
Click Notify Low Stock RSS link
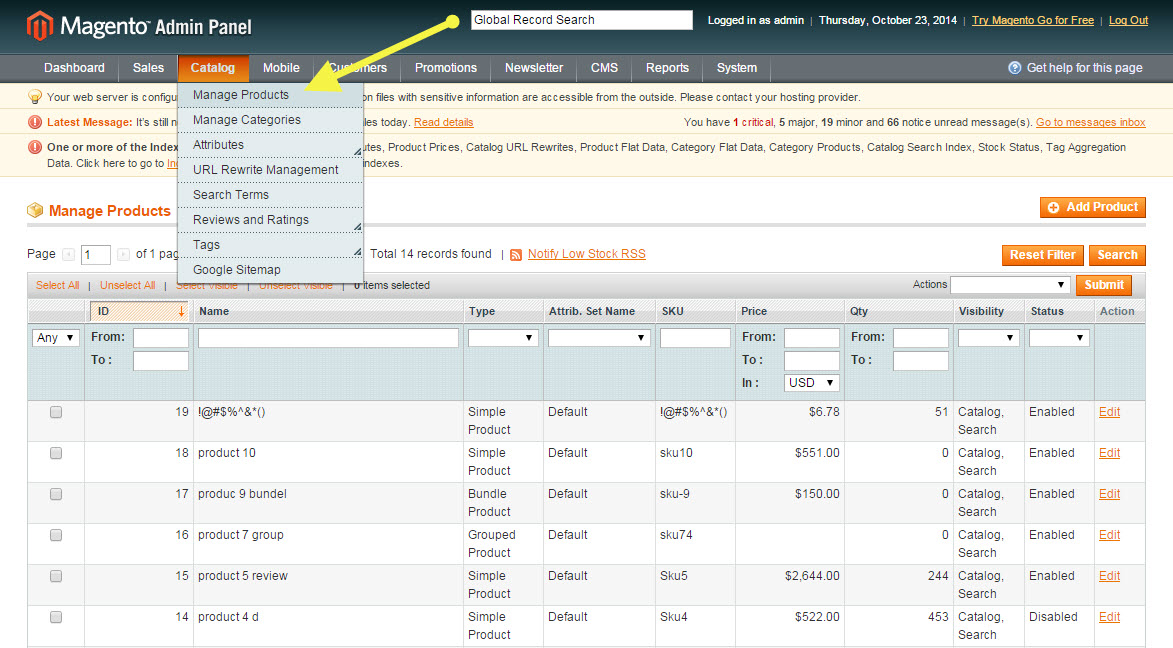pos(586,254)
